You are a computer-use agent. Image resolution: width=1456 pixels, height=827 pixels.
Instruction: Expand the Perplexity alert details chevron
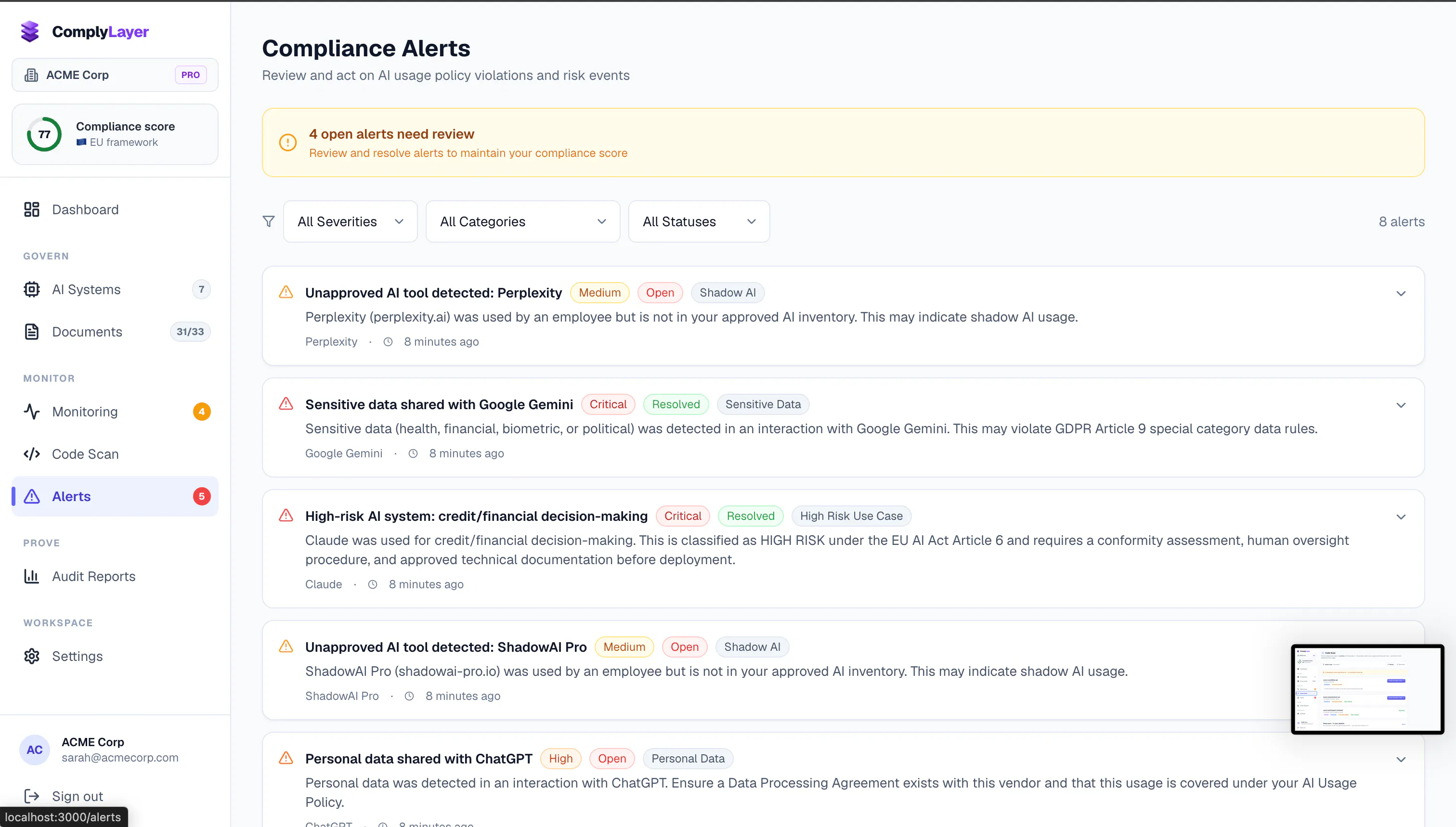(1401, 294)
